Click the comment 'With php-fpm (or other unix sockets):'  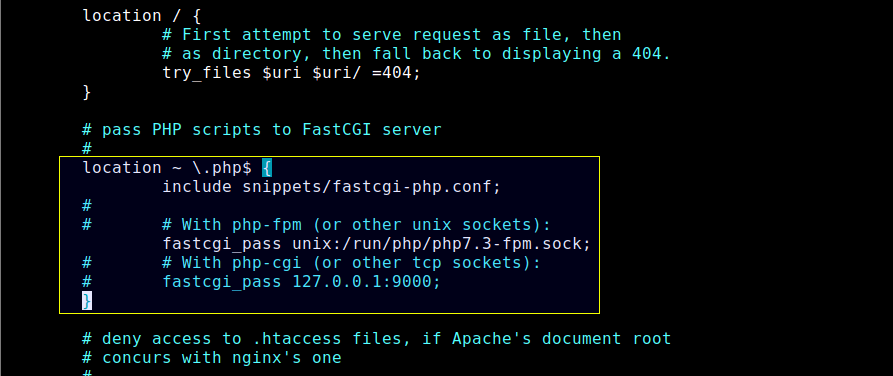point(357,225)
